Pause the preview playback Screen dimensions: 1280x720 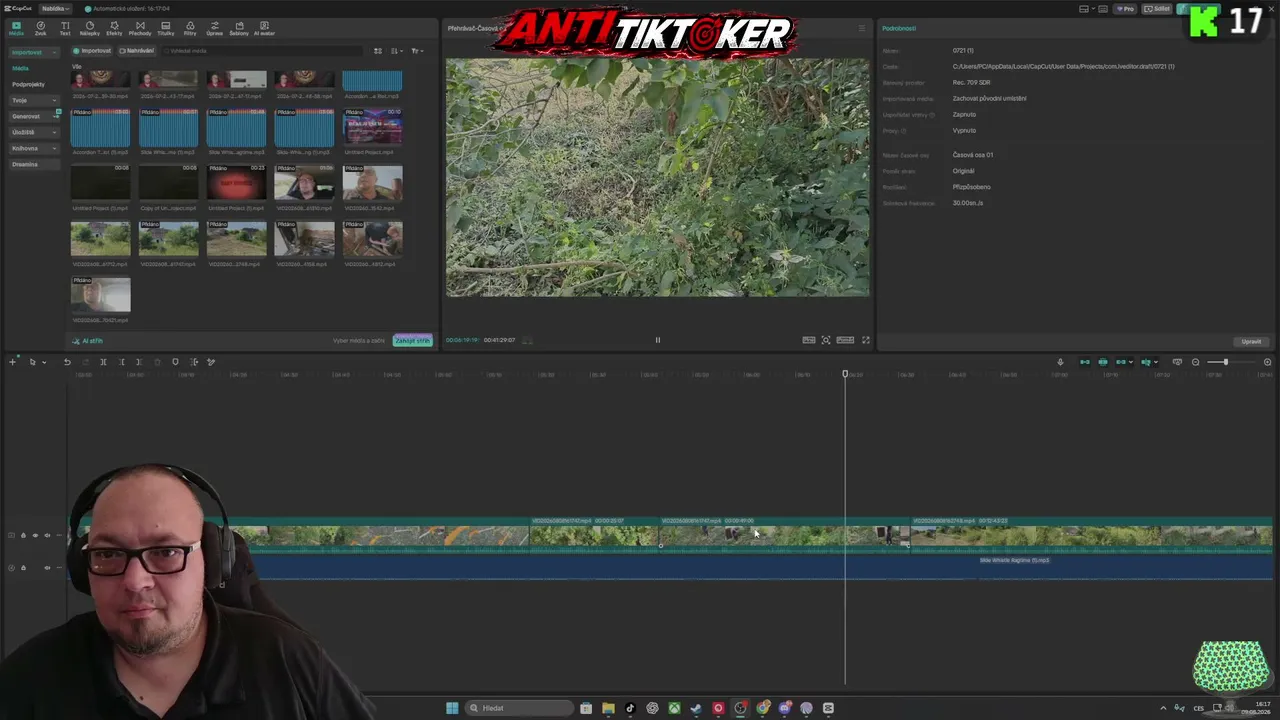(x=657, y=340)
